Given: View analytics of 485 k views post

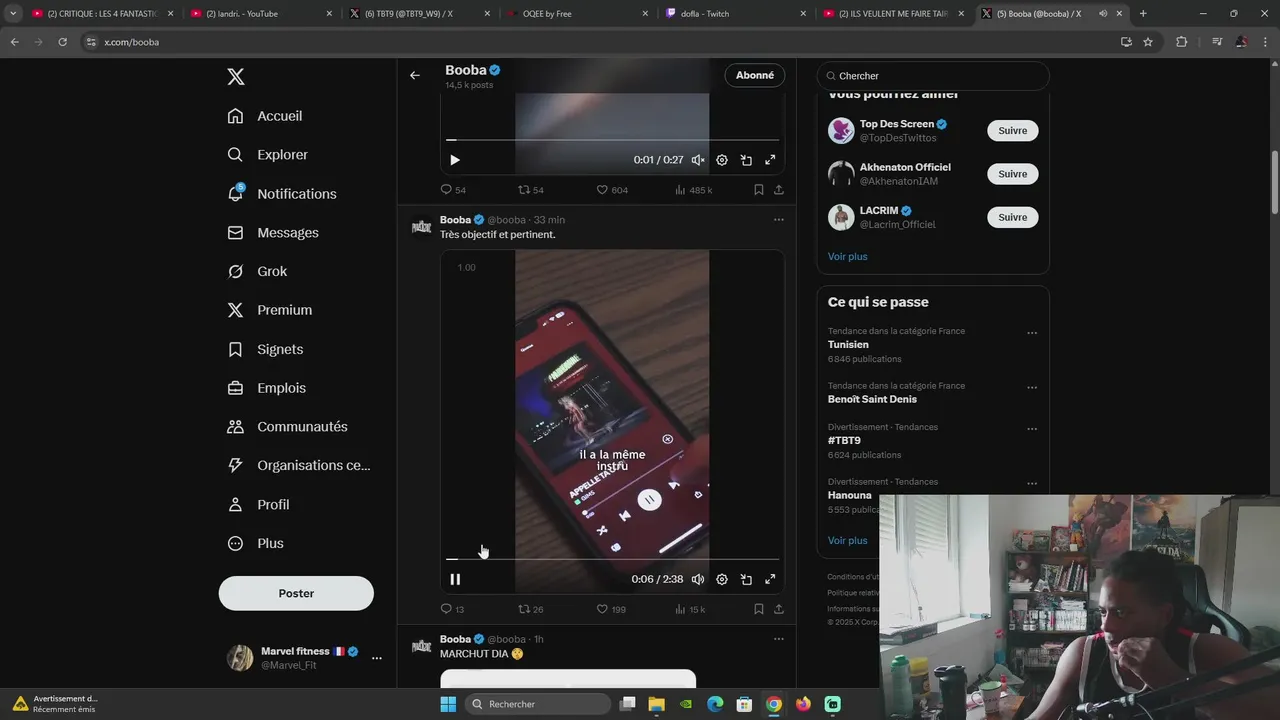Looking at the screenshot, I should [x=693, y=190].
